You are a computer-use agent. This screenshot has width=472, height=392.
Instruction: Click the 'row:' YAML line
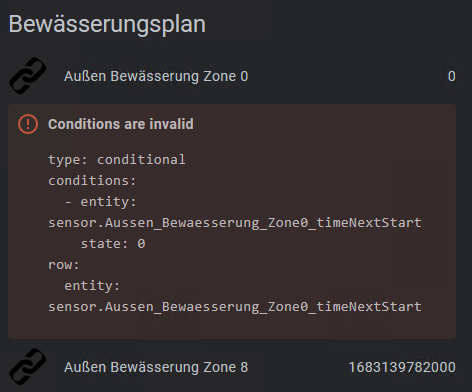(64, 265)
